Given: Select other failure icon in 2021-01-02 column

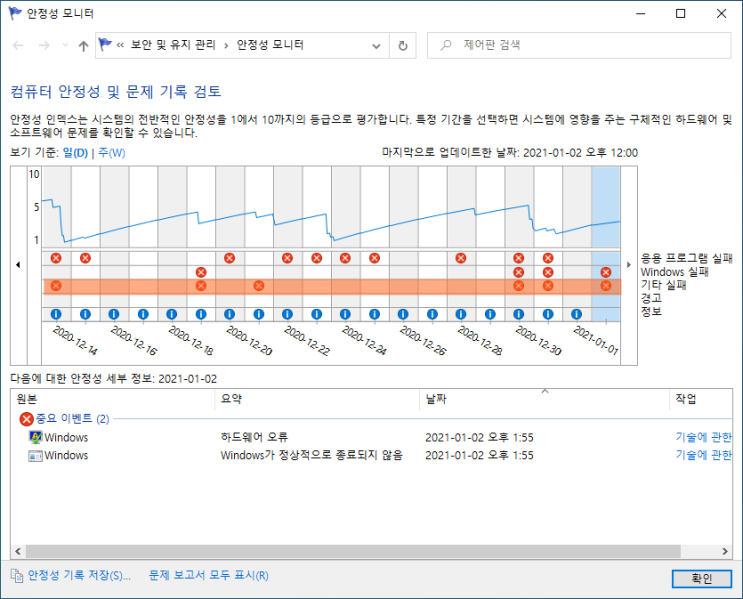Looking at the screenshot, I should [x=606, y=286].
